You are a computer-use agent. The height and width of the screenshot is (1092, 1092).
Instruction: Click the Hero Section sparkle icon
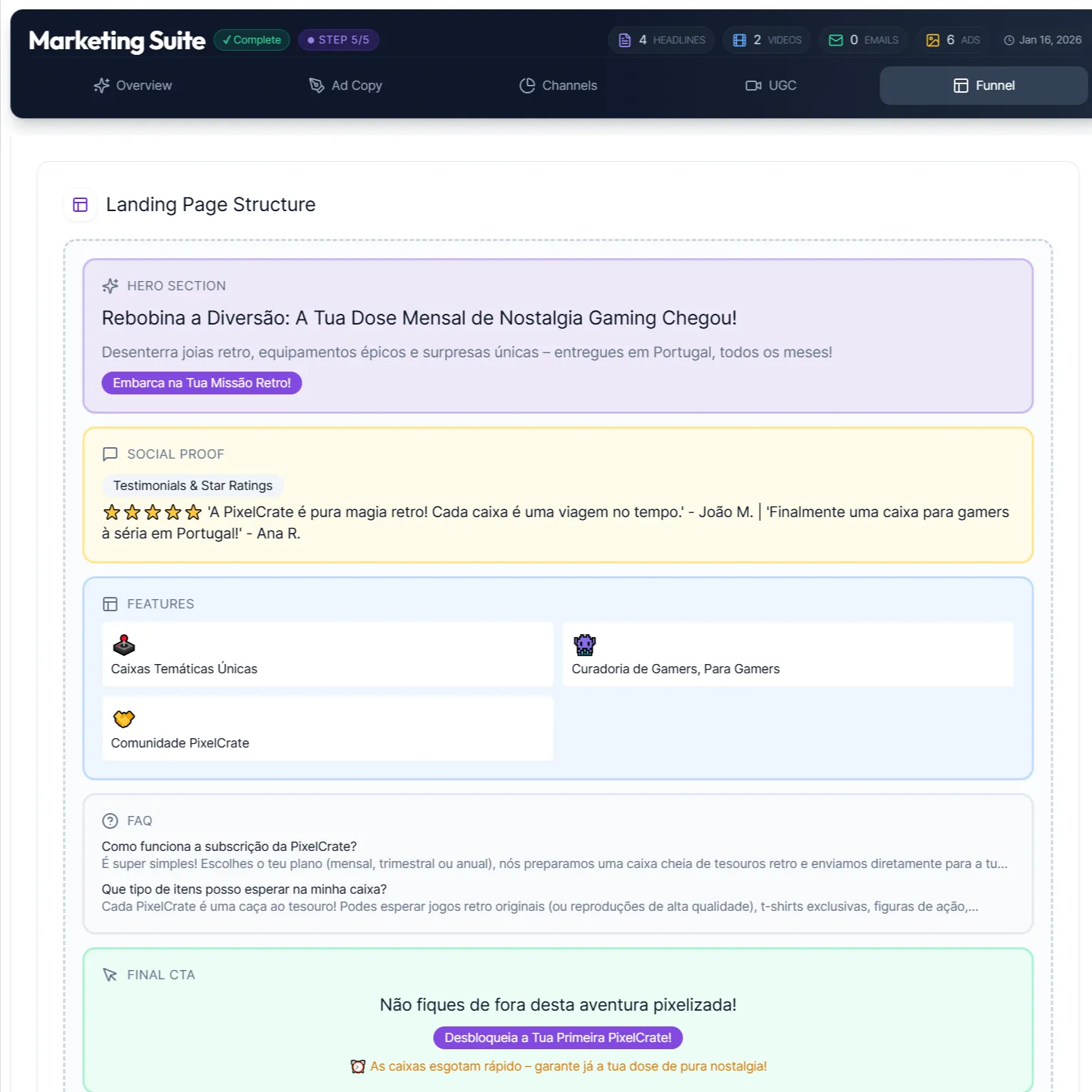(111, 285)
